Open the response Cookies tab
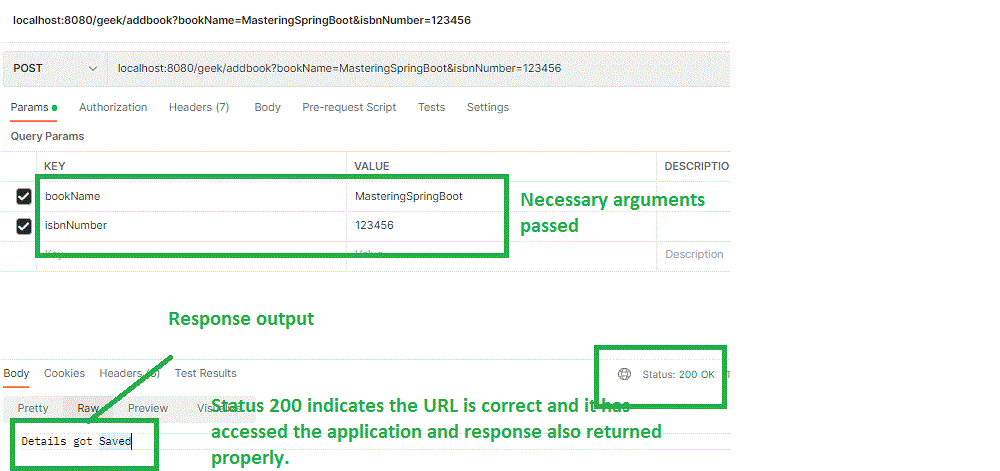Screen dimensions: 1000x471 click(64, 373)
